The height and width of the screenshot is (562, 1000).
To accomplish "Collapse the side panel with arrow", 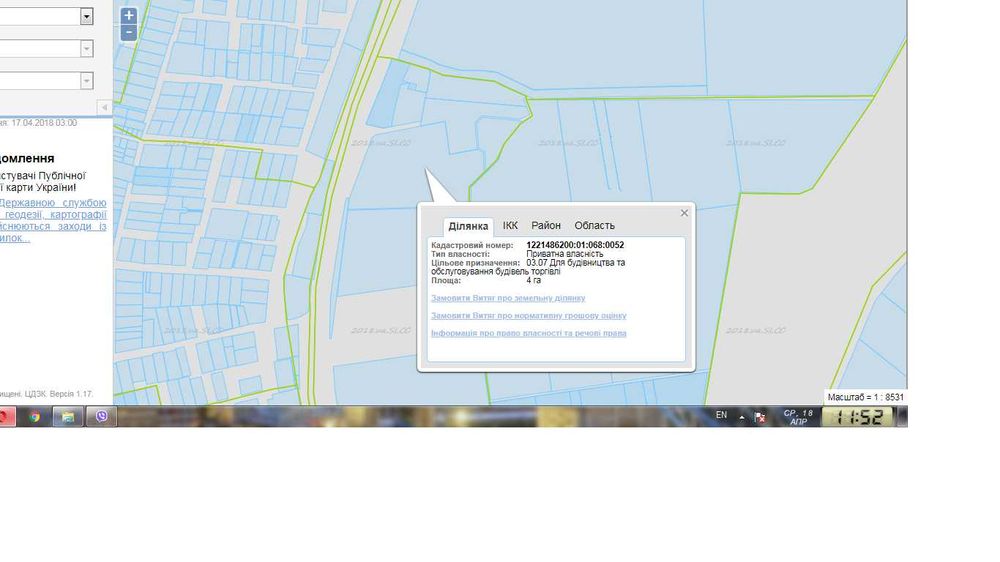I will coord(105,107).
